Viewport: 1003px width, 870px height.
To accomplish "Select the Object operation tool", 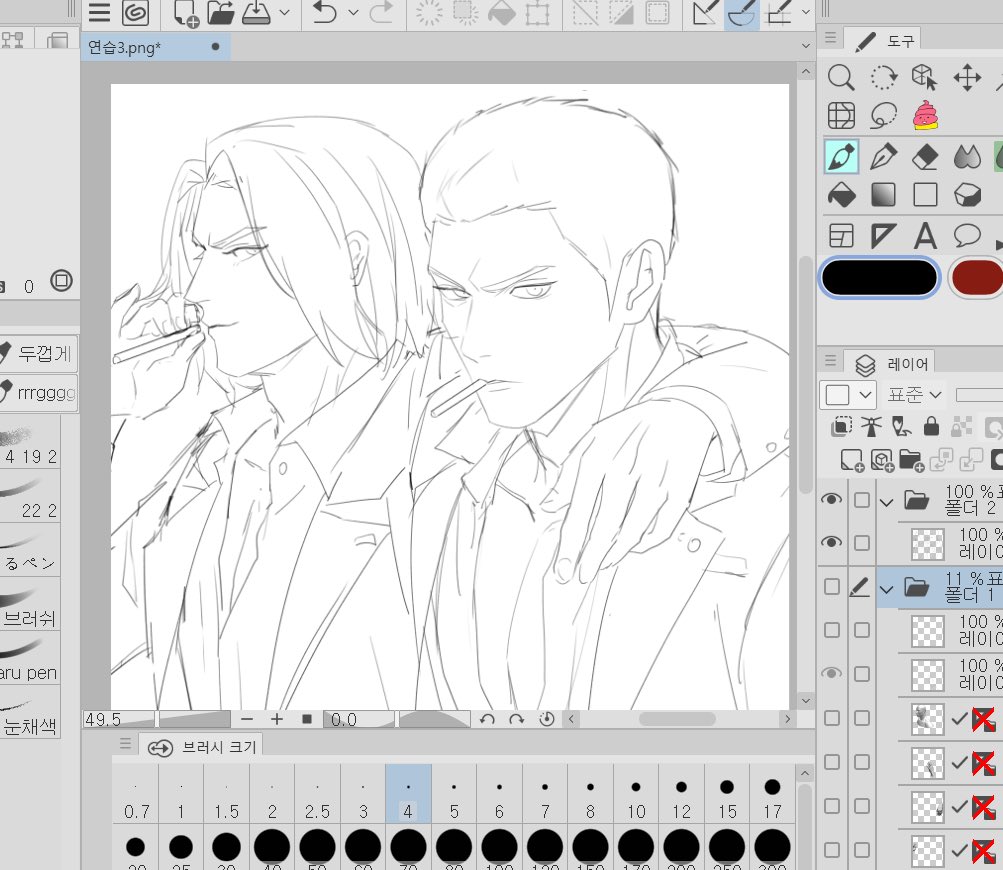I will tap(925, 77).
